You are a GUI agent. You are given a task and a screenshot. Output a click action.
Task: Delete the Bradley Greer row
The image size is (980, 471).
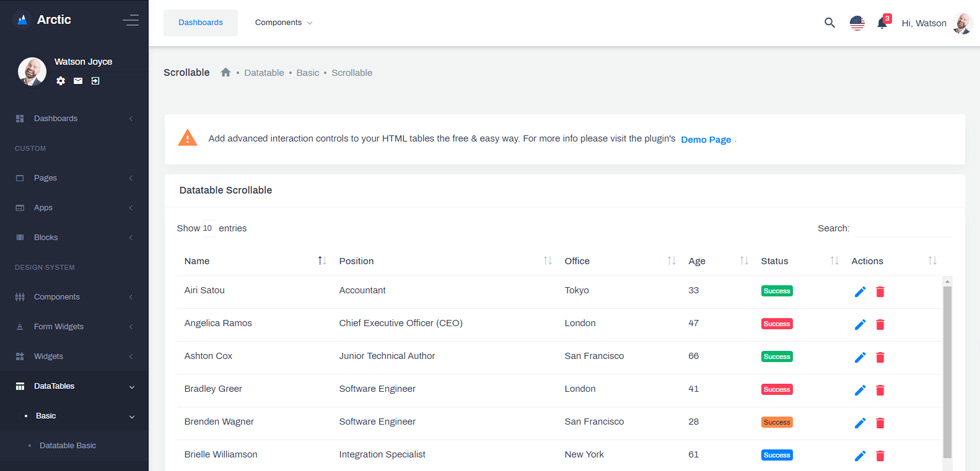[880, 390]
